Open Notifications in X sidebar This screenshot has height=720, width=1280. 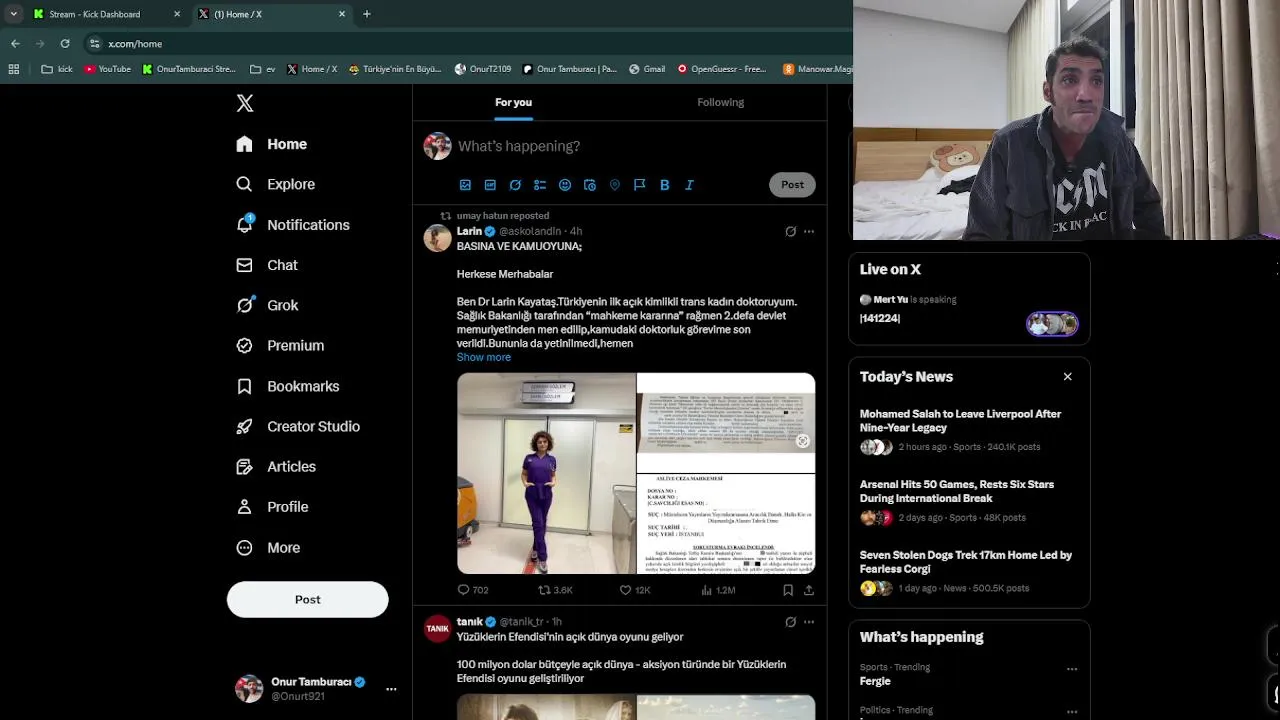point(293,225)
